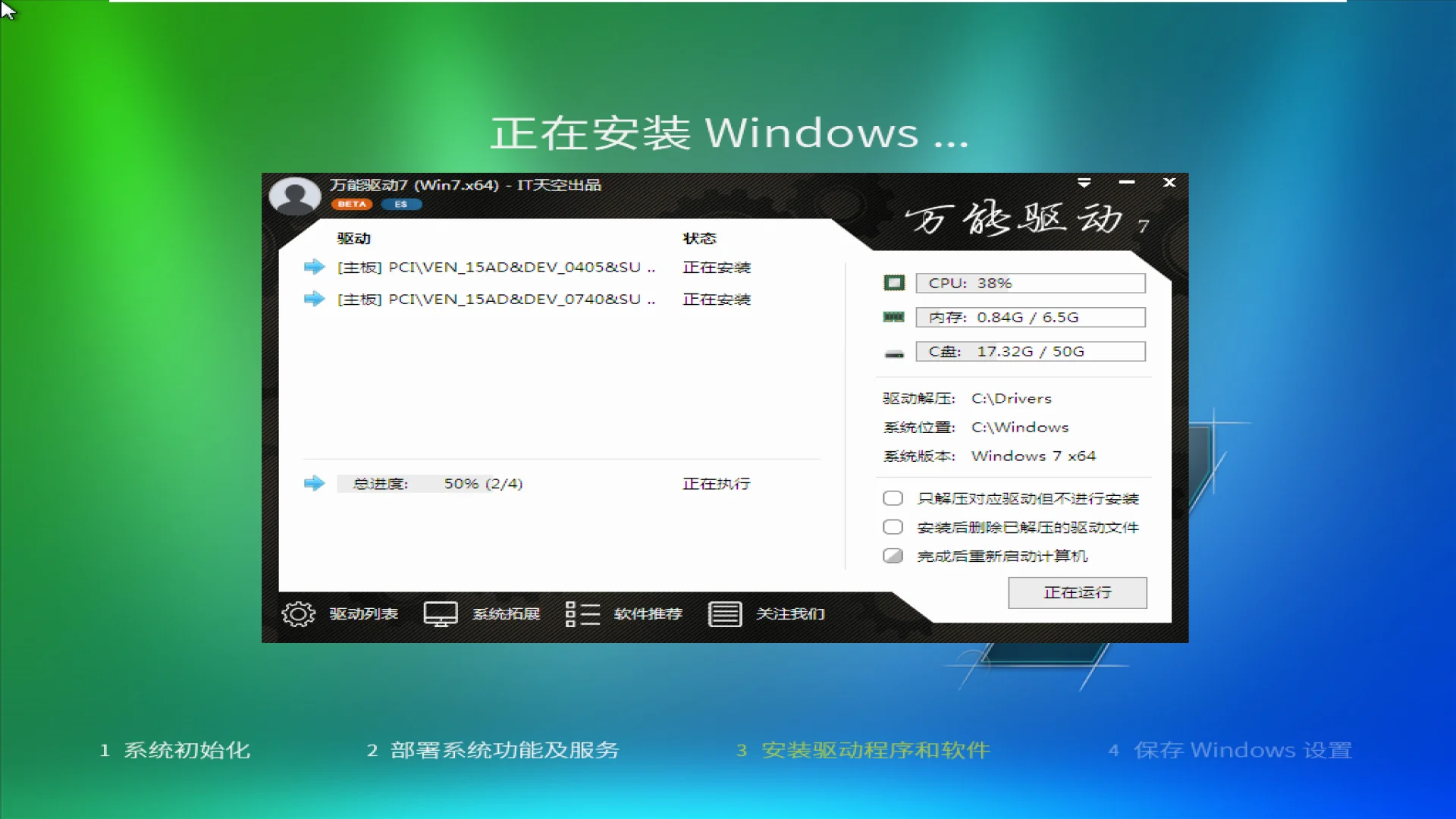
Task: Expand the second PCI driver entry
Action: click(x=313, y=299)
